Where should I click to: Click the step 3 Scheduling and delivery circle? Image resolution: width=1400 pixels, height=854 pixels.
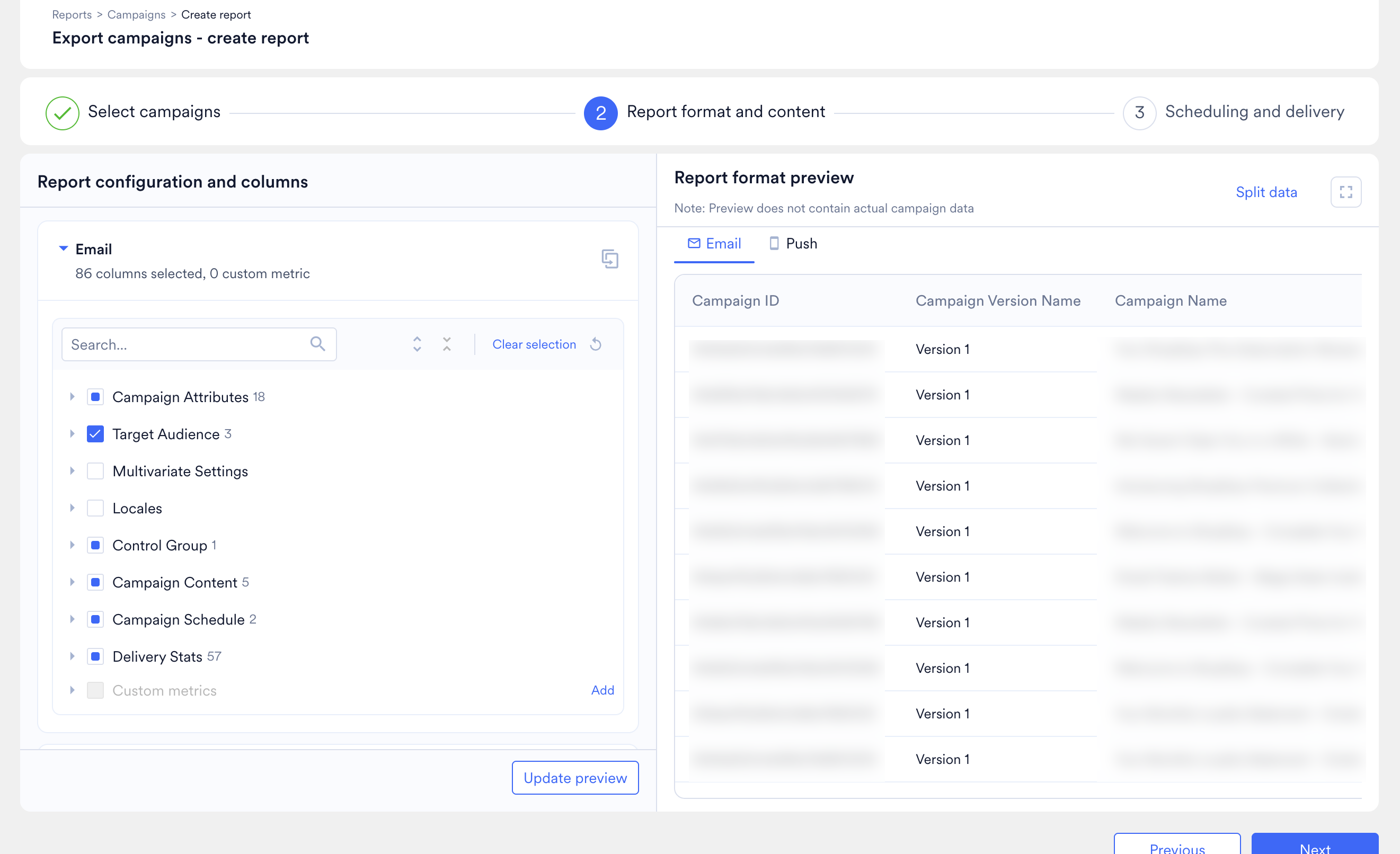tap(1139, 112)
